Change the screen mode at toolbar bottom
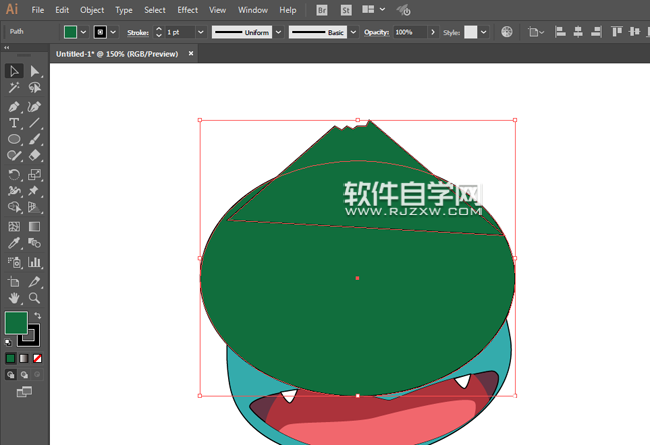 (x=24, y=392)
